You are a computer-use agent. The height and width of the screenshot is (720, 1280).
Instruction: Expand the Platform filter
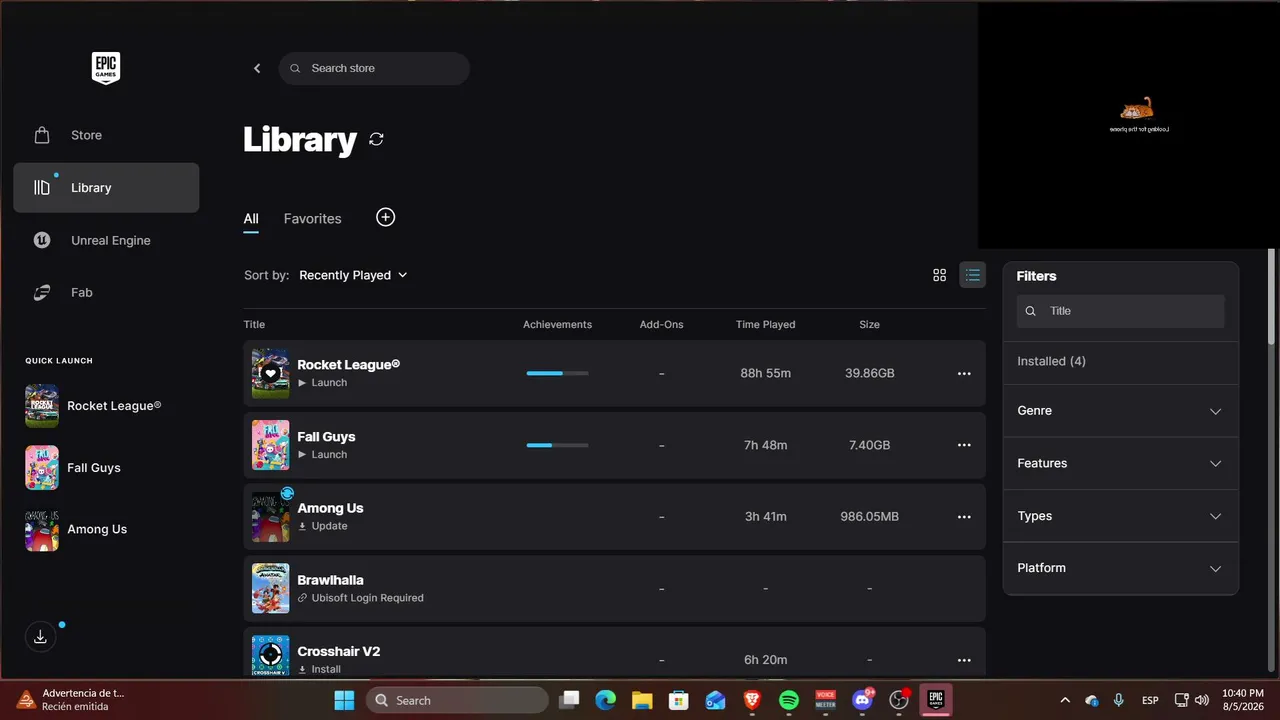pos(1120,568)
